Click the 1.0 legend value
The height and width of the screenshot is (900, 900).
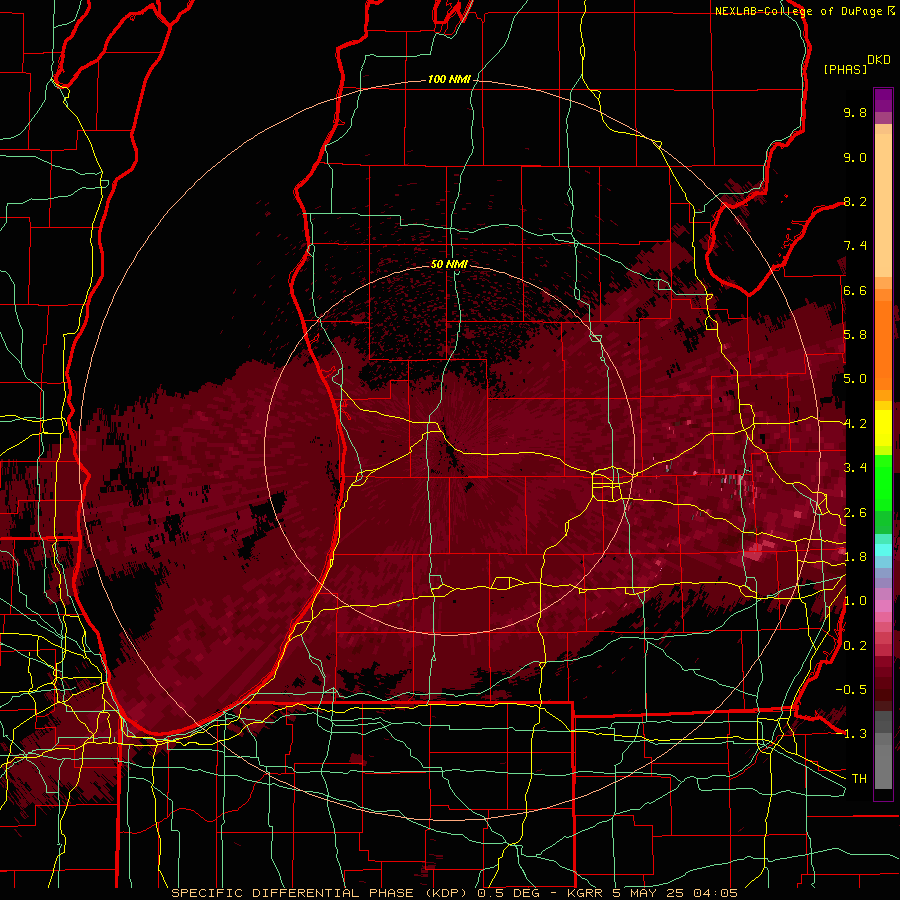click(855, 601)
